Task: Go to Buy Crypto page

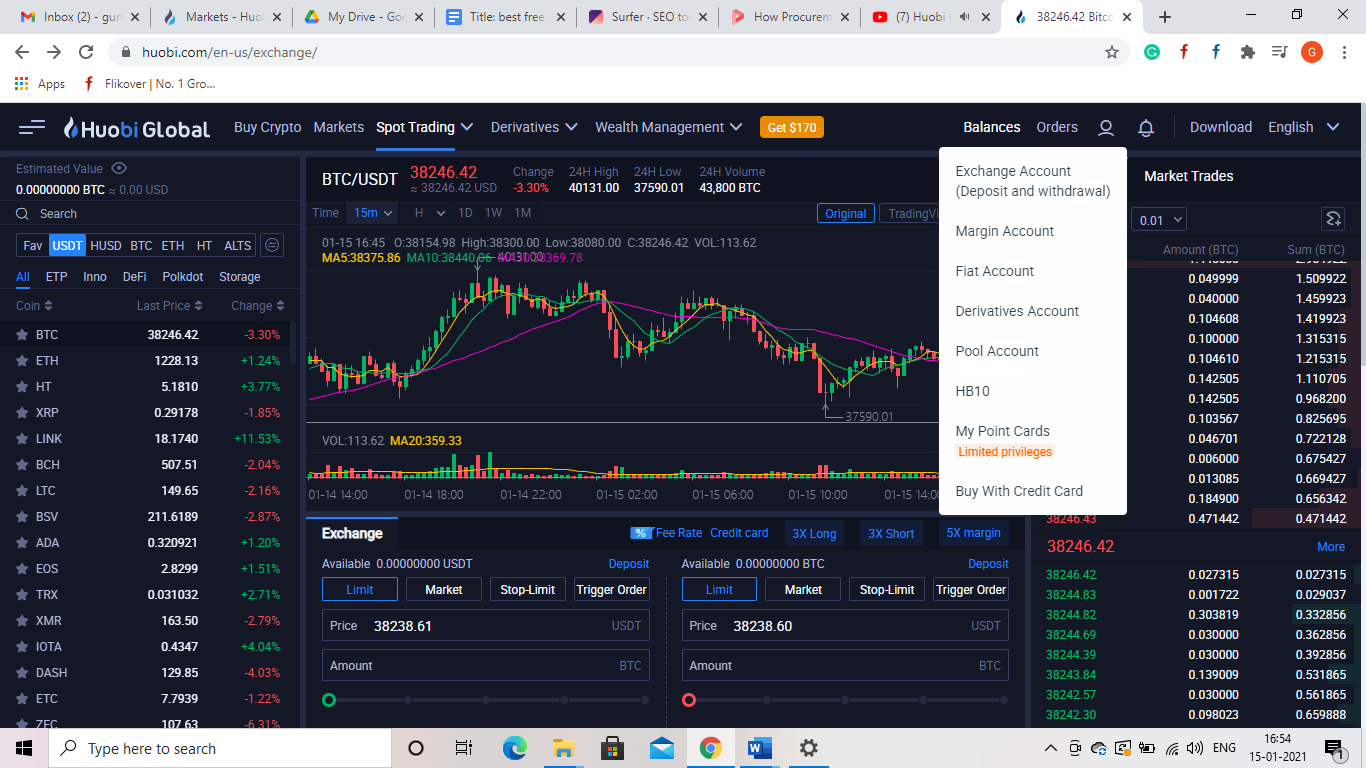Action: [267, 127]
